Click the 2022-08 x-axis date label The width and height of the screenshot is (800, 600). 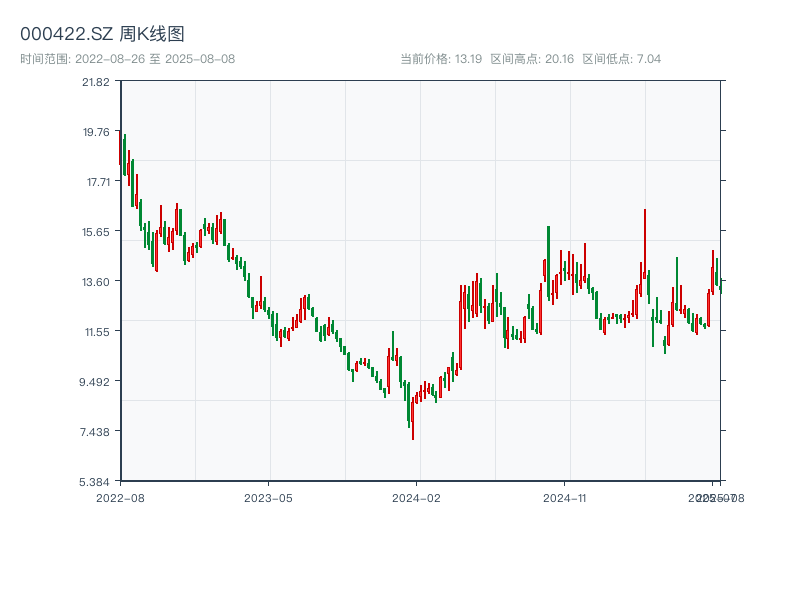point(120,497)
